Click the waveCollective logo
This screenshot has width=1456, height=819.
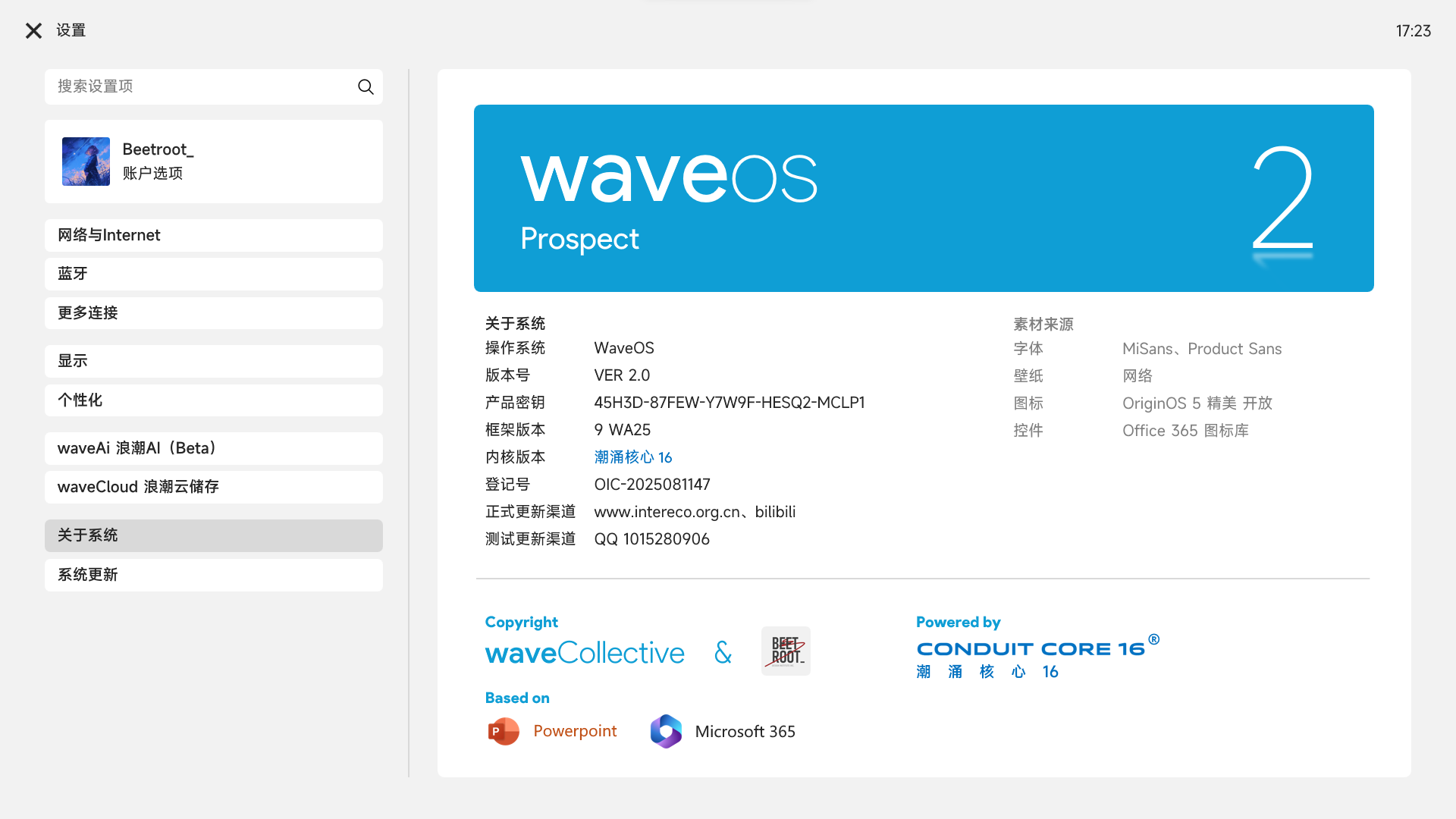585,653
